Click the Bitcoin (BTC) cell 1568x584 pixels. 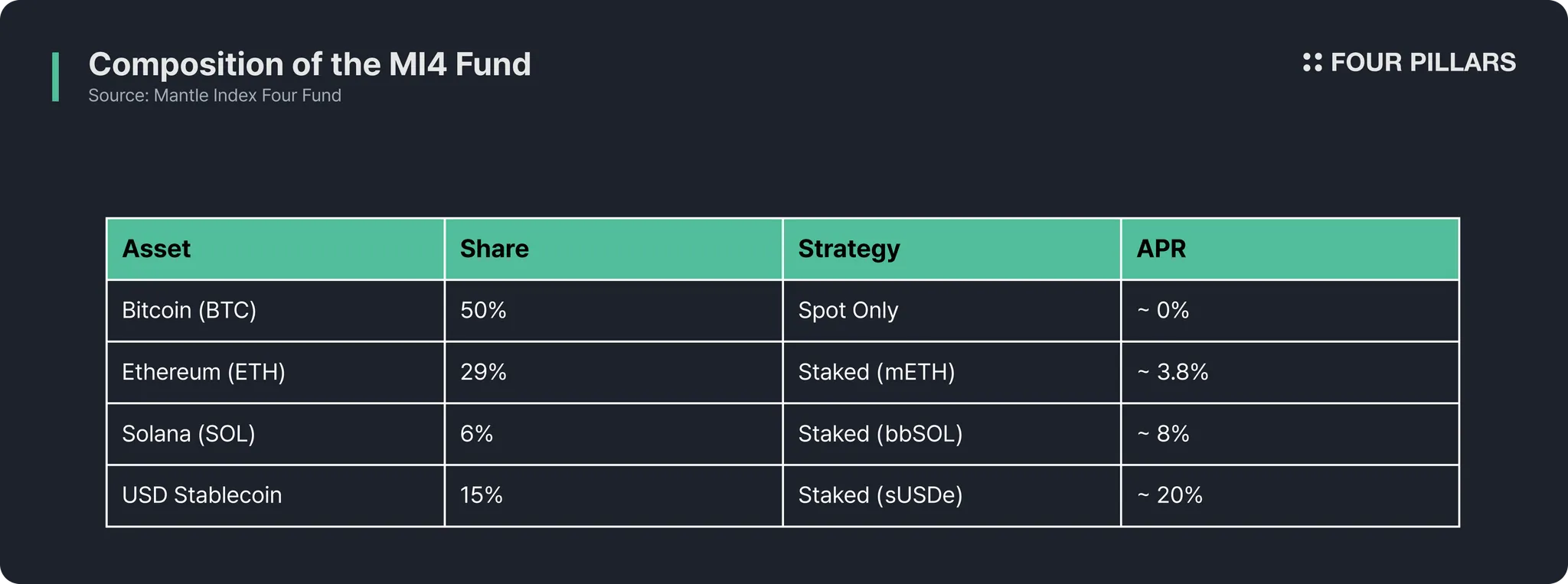(189, 310)
